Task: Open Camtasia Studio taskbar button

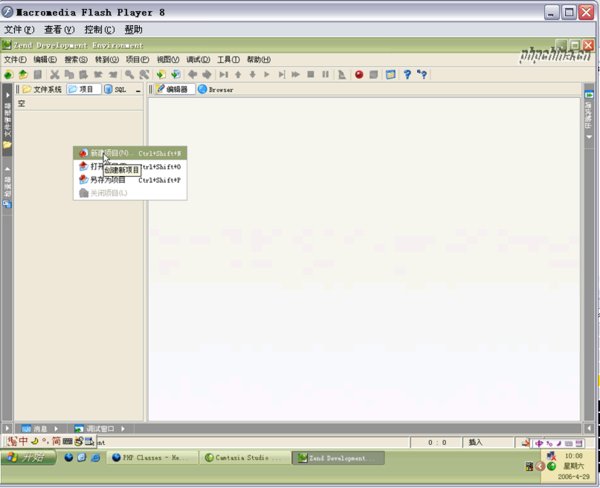Action: [x=244, y=458]
